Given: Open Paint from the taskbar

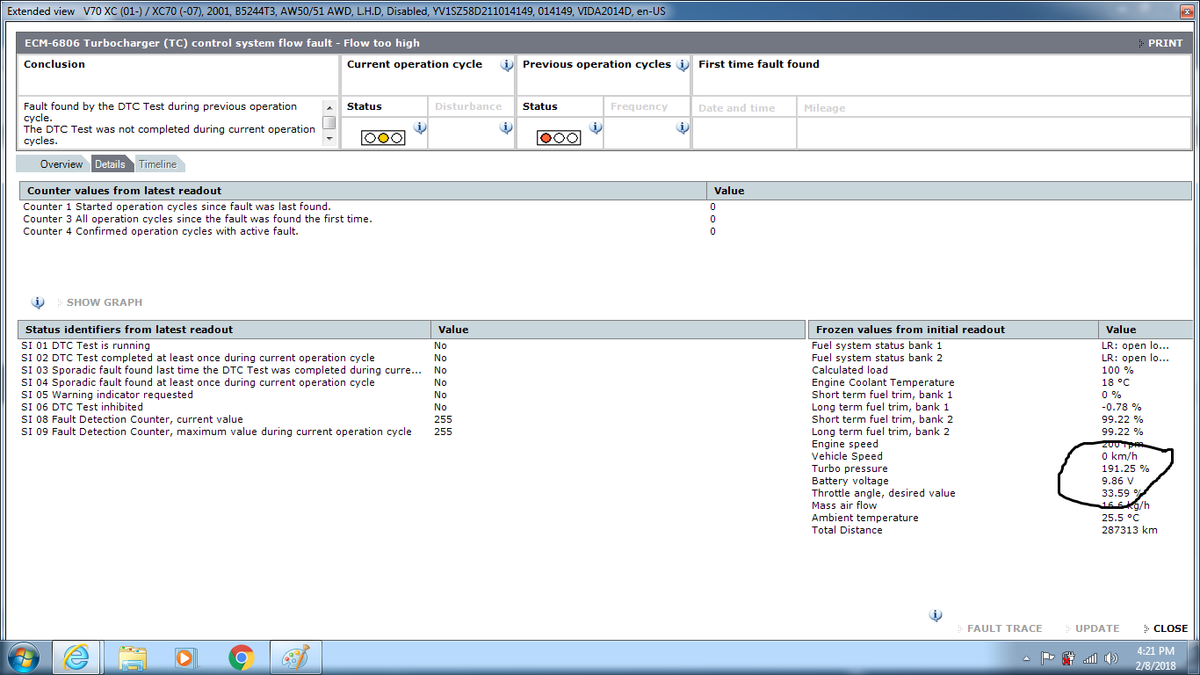Looking at the screenshot, I should [x=295, y=657].
